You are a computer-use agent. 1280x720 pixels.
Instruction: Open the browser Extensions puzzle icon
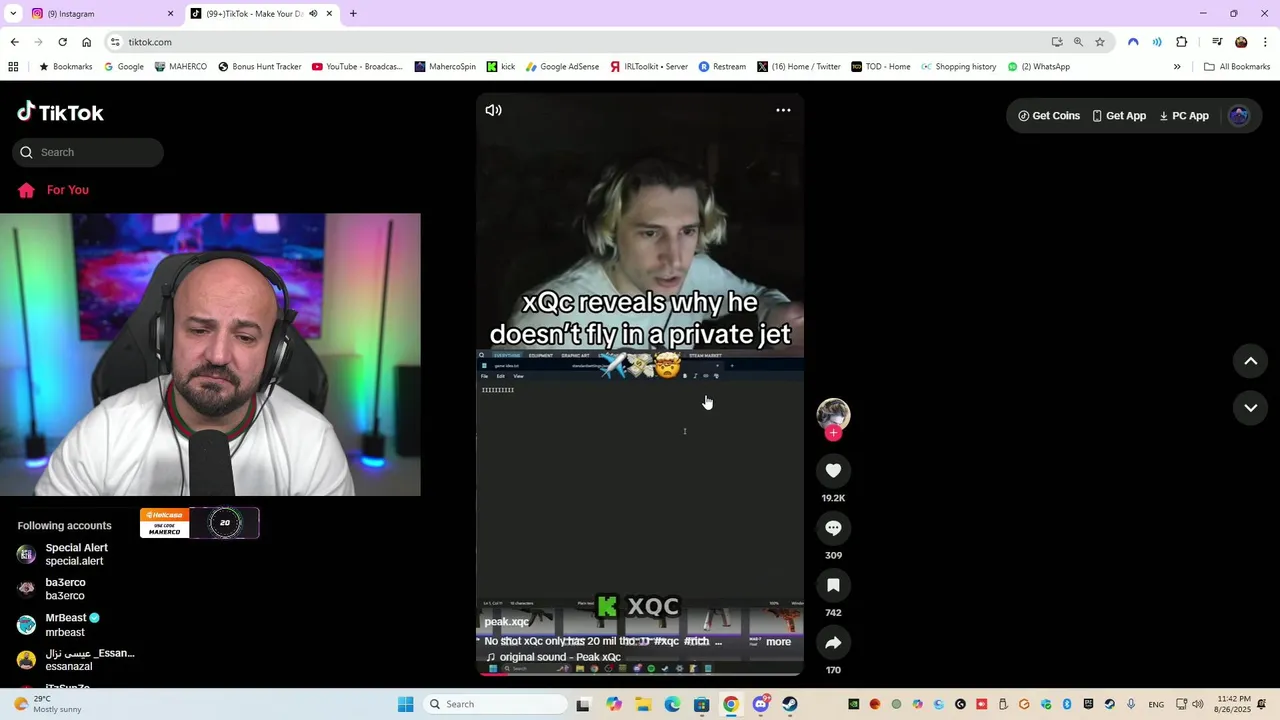pos(1182,42)
